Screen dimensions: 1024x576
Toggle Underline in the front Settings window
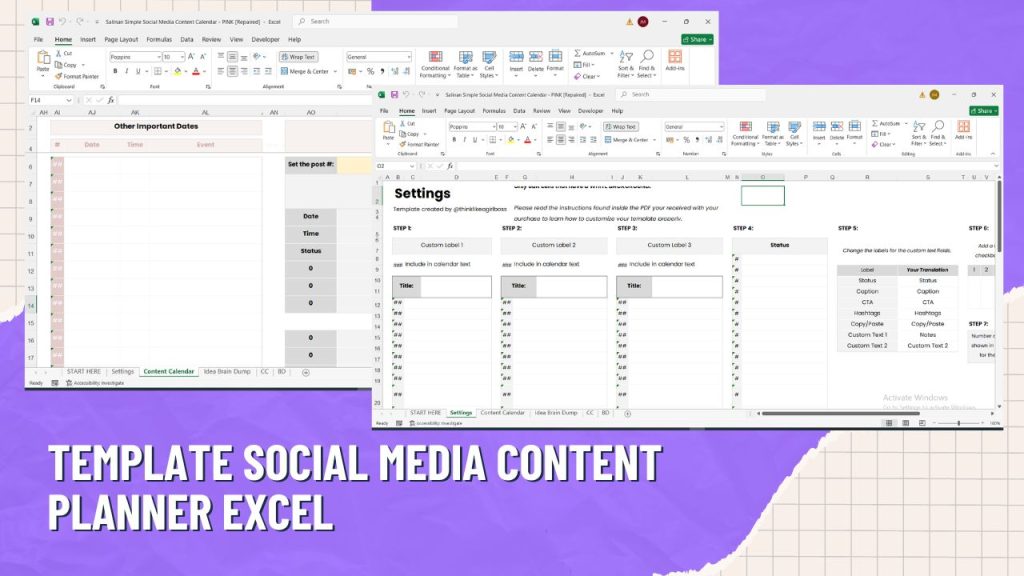[x=475, y=140]
